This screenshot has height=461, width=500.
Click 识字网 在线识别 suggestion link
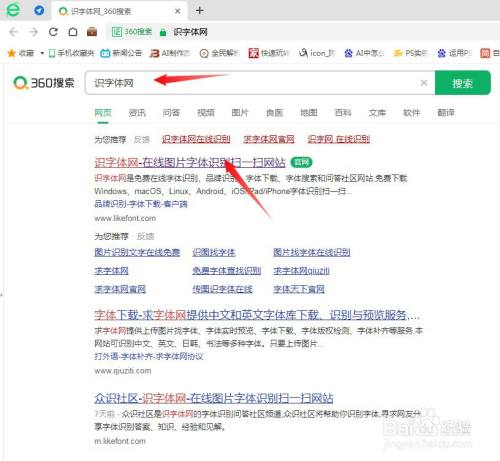339,139
